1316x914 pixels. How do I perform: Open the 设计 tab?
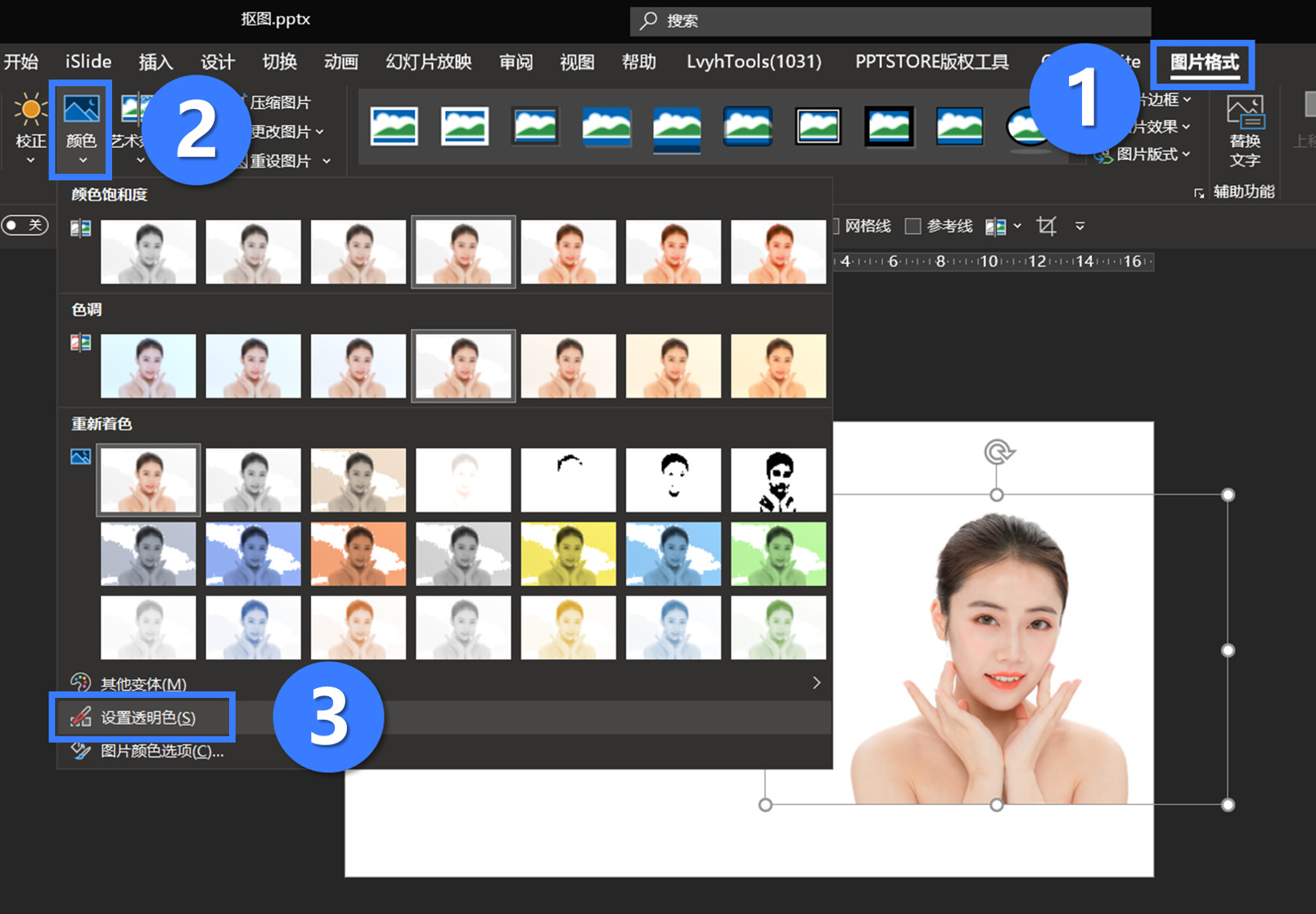[218, 62]
